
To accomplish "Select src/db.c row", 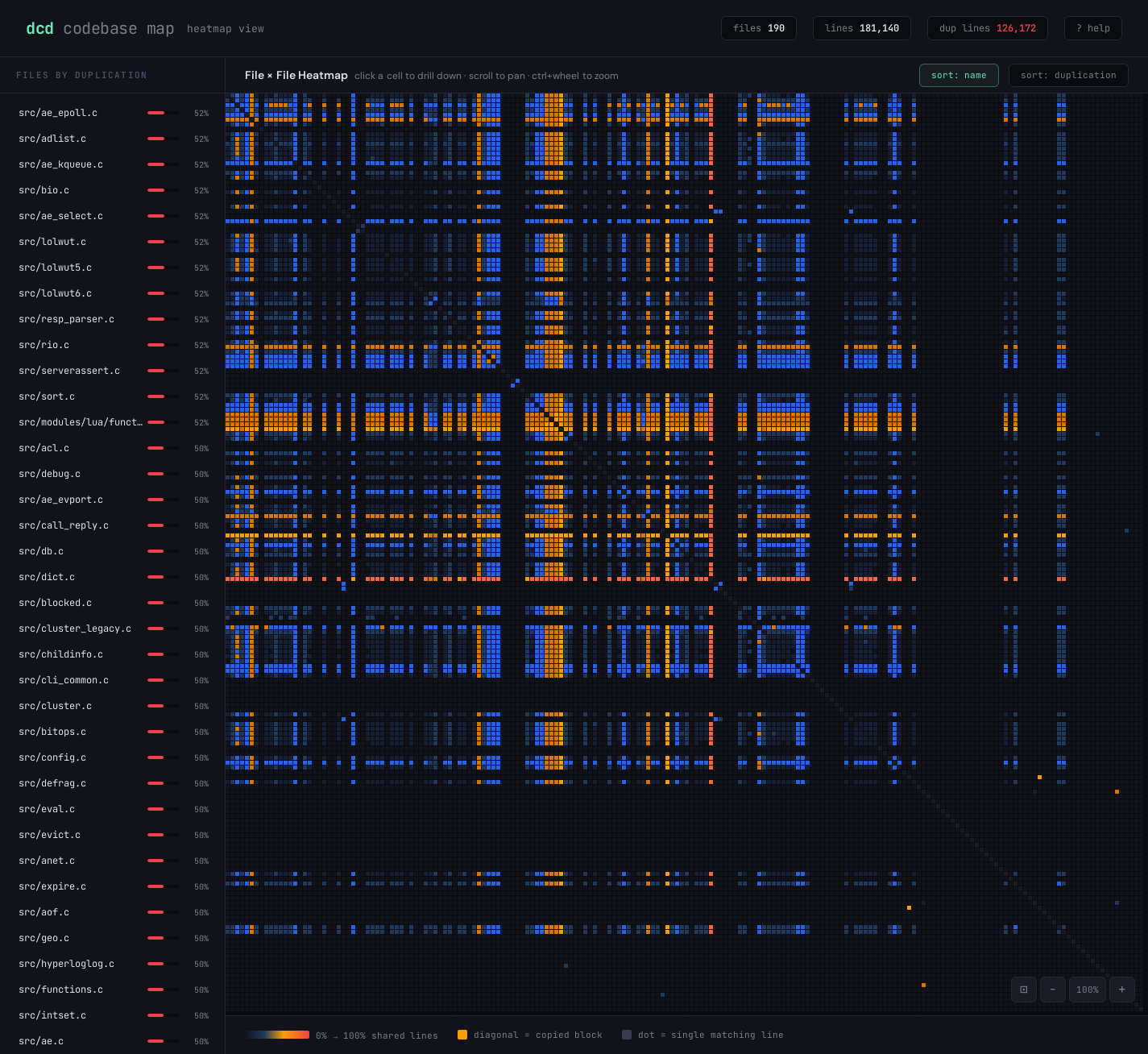I will pos(113,551).
